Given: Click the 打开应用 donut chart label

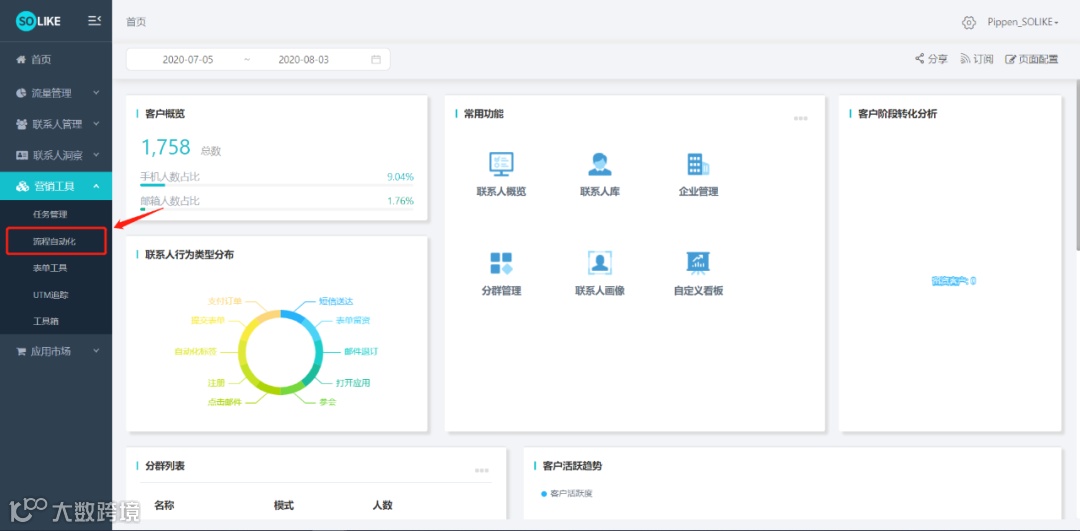Looking at the screenshot, I should (353, 383).
